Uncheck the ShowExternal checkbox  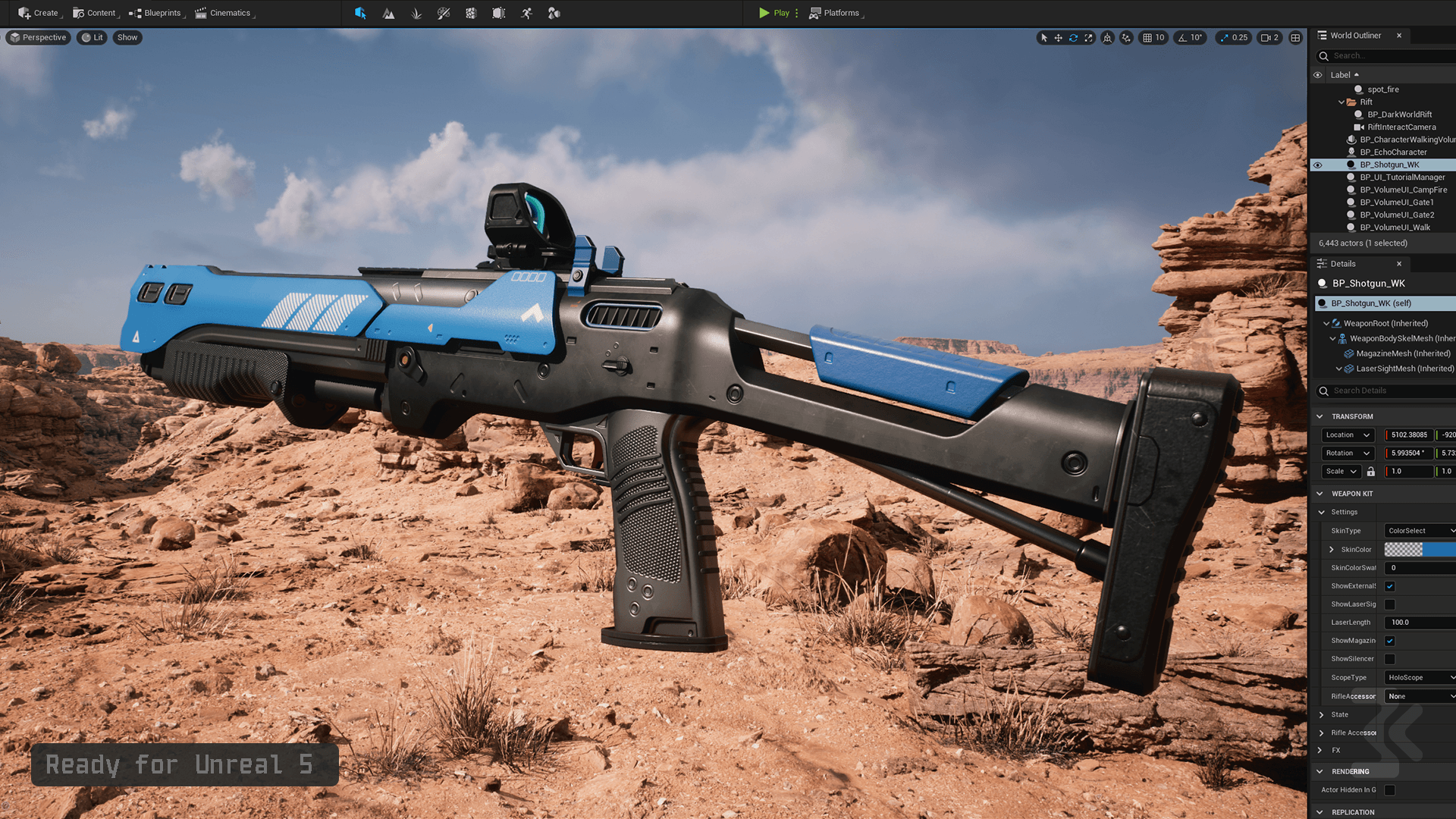tap(1389, 586)
